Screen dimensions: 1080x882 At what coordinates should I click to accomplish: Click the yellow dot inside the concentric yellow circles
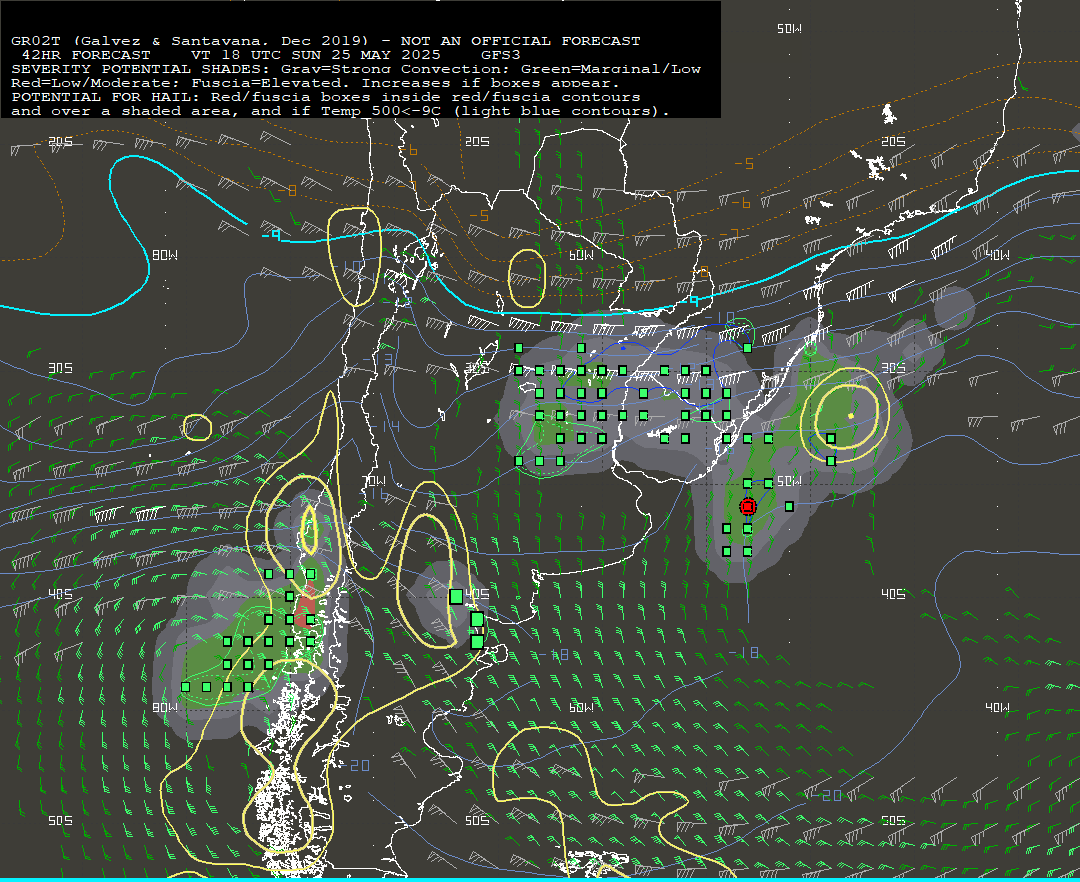[851, 416]
